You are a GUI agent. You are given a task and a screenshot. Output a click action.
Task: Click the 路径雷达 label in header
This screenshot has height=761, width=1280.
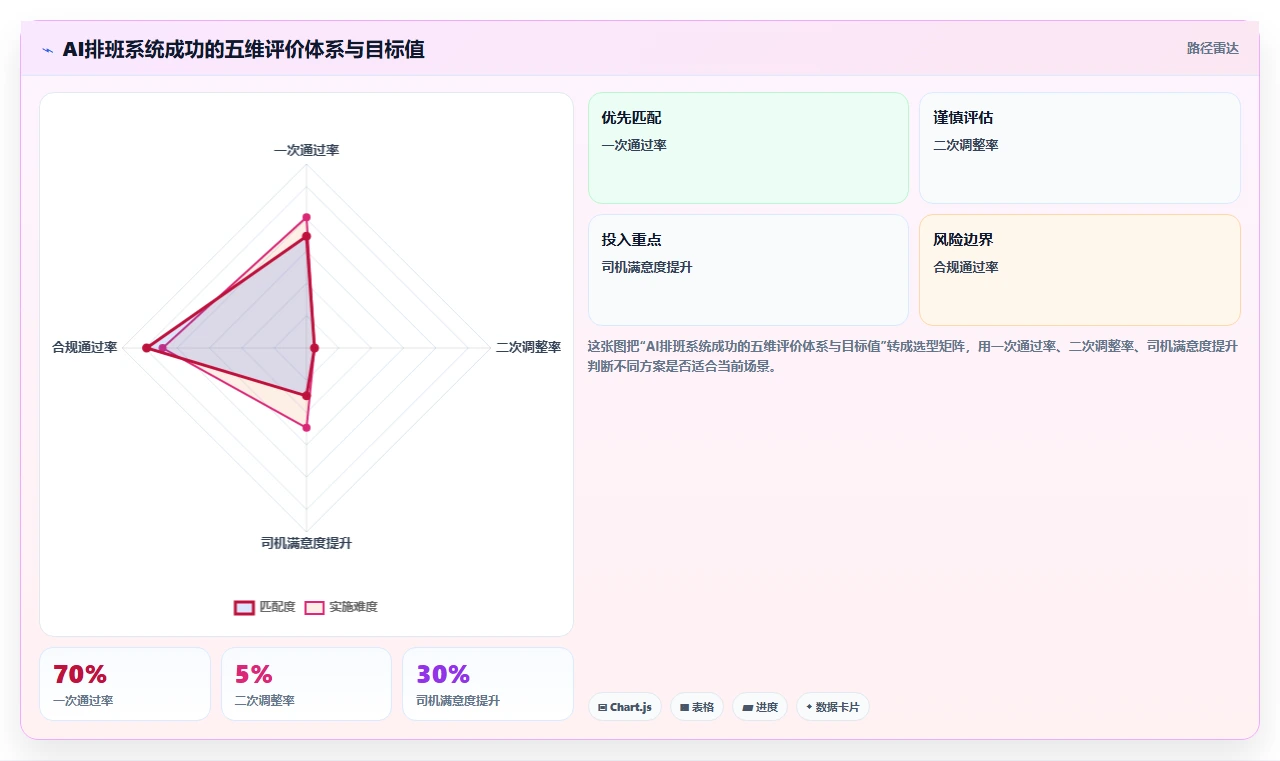[1212, 48]
